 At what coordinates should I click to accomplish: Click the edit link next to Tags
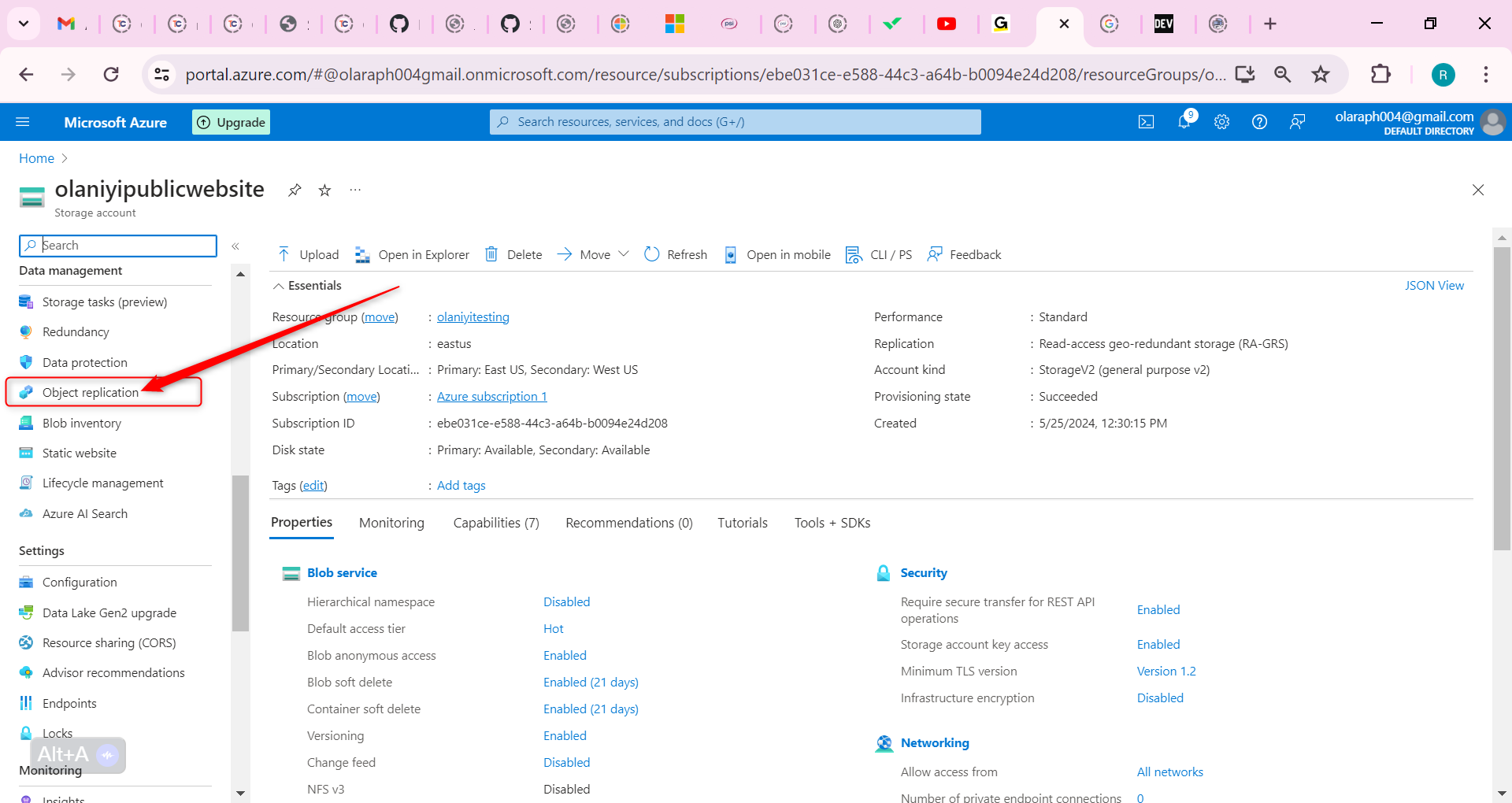coord(313,486)
